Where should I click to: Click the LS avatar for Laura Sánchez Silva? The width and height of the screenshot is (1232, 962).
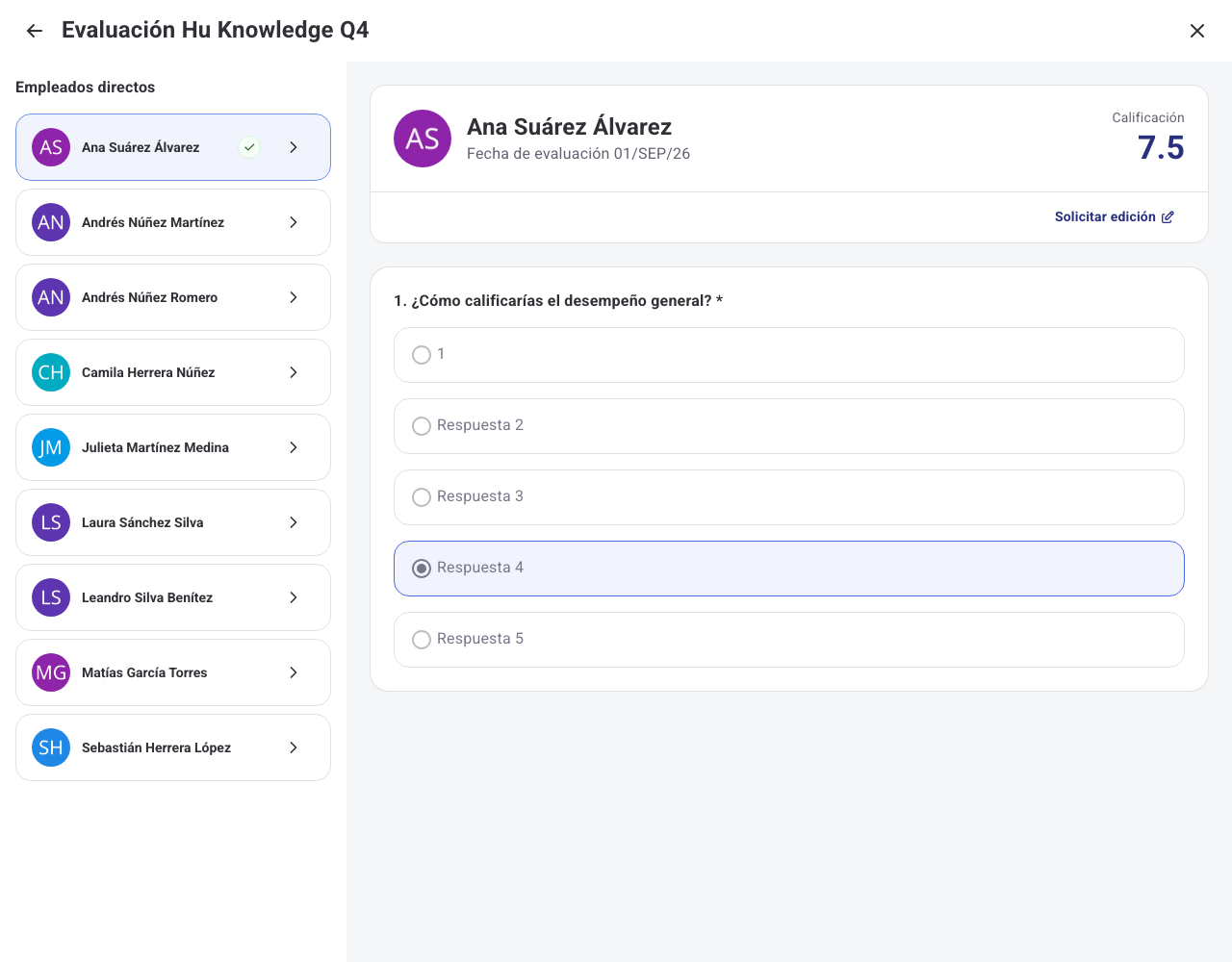51,522
